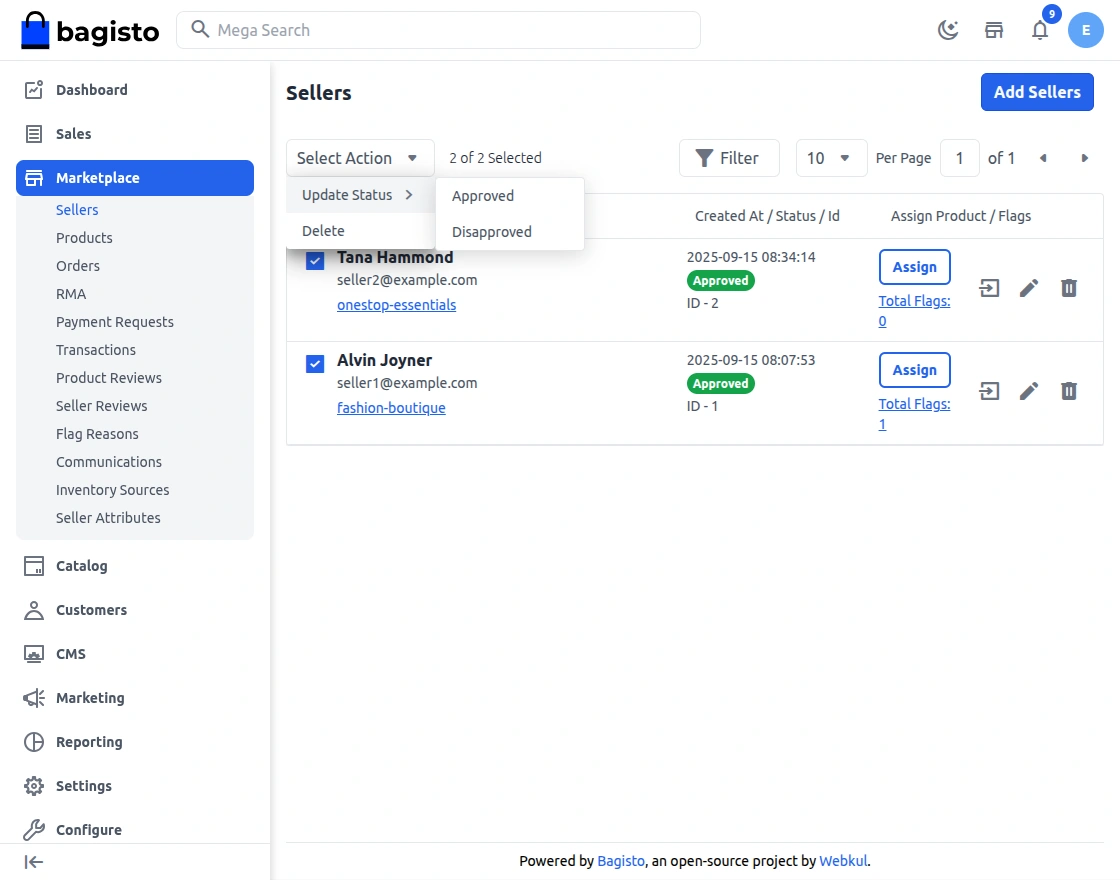Collapse sidebar using bottom arrow icon

(x=34, y=862)
